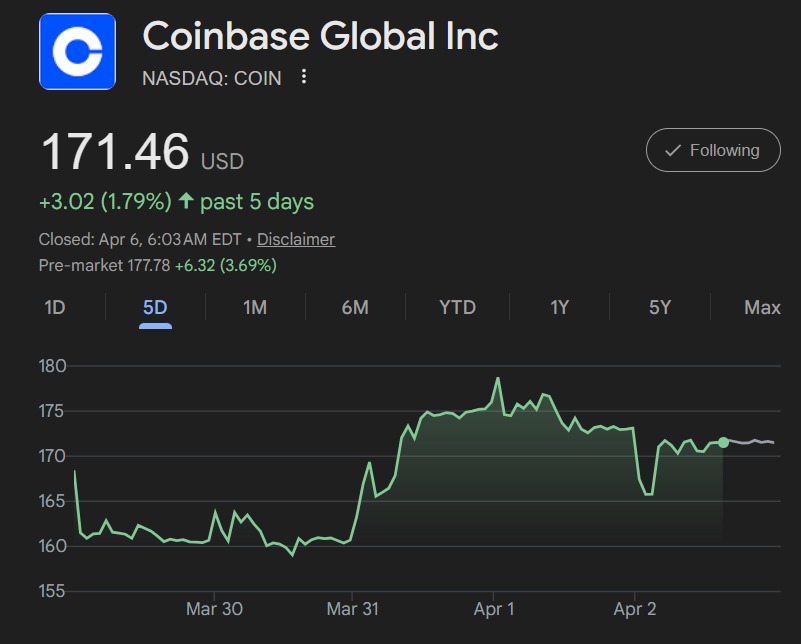Click the underlined Disclaimer text icon link
This screenshot has width=801, height=644.
[295, 239]
